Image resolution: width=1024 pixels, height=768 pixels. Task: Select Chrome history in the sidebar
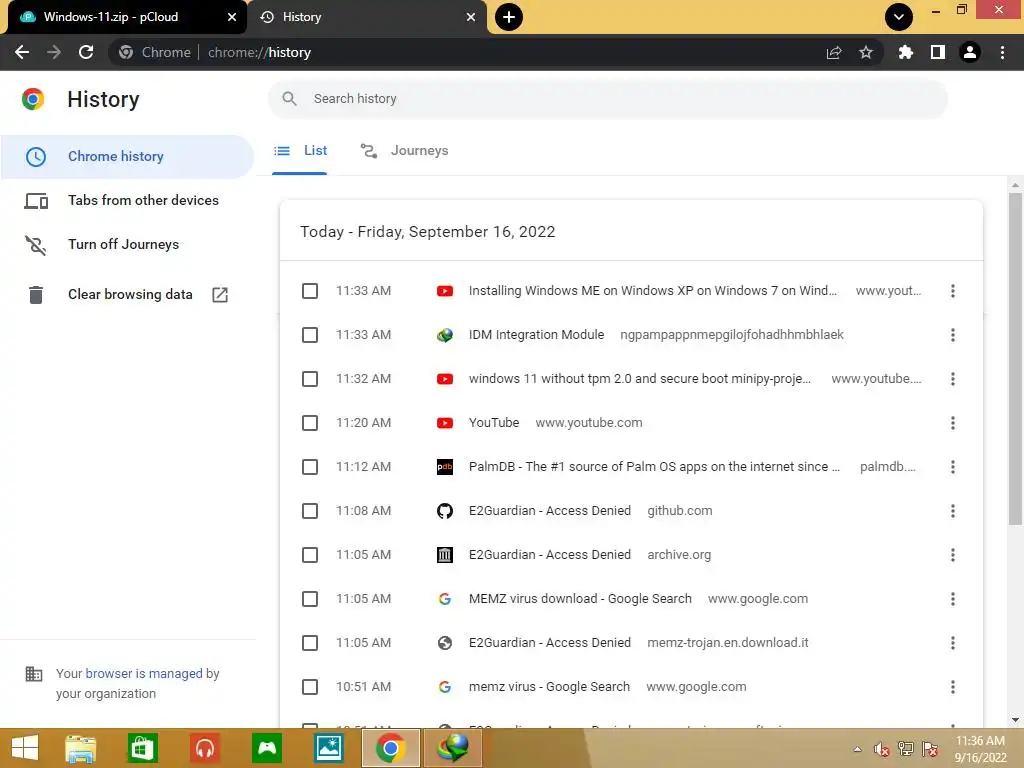(127, 157)
